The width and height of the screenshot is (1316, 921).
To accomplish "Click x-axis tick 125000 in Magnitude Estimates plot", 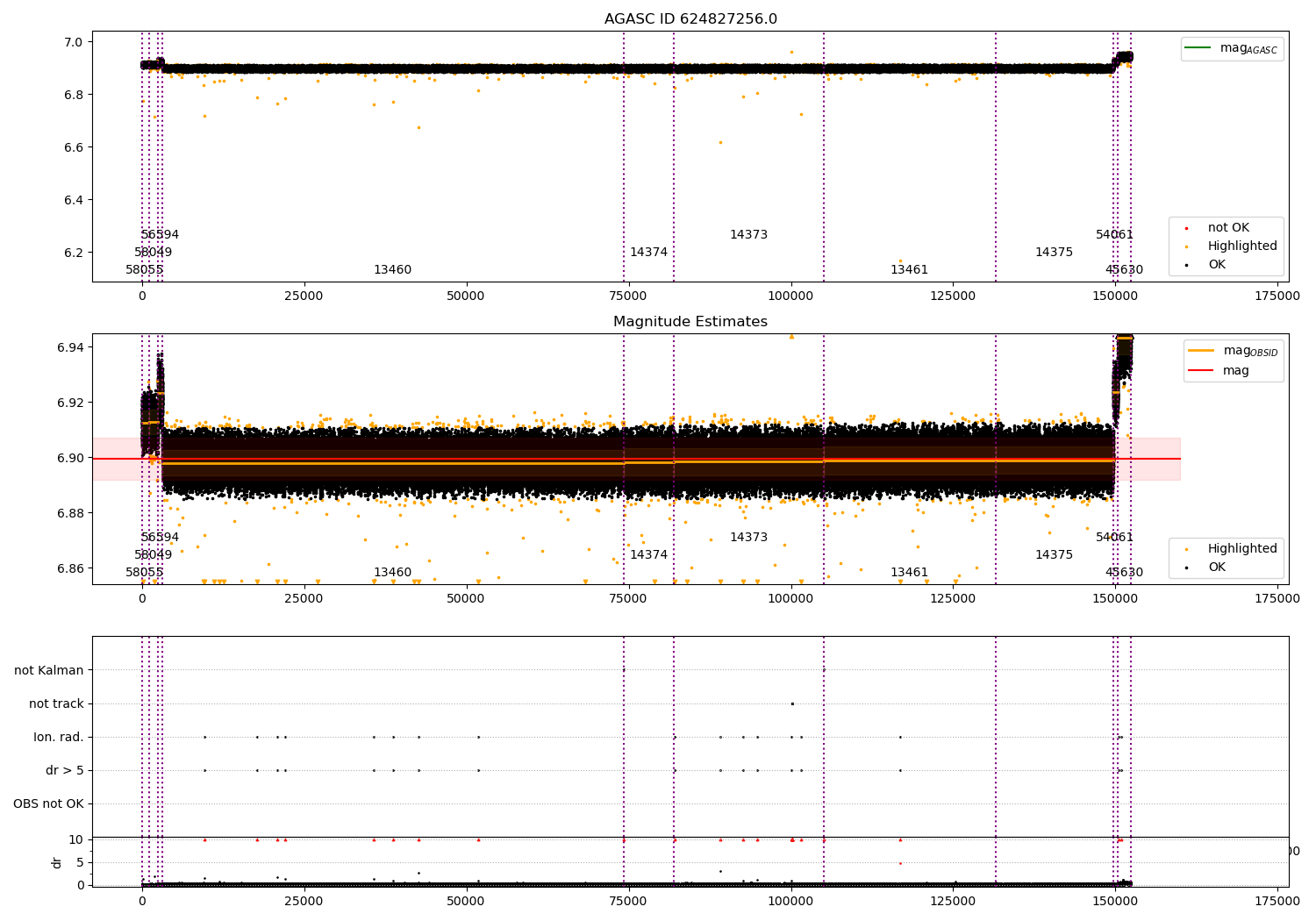I will 953,599.
